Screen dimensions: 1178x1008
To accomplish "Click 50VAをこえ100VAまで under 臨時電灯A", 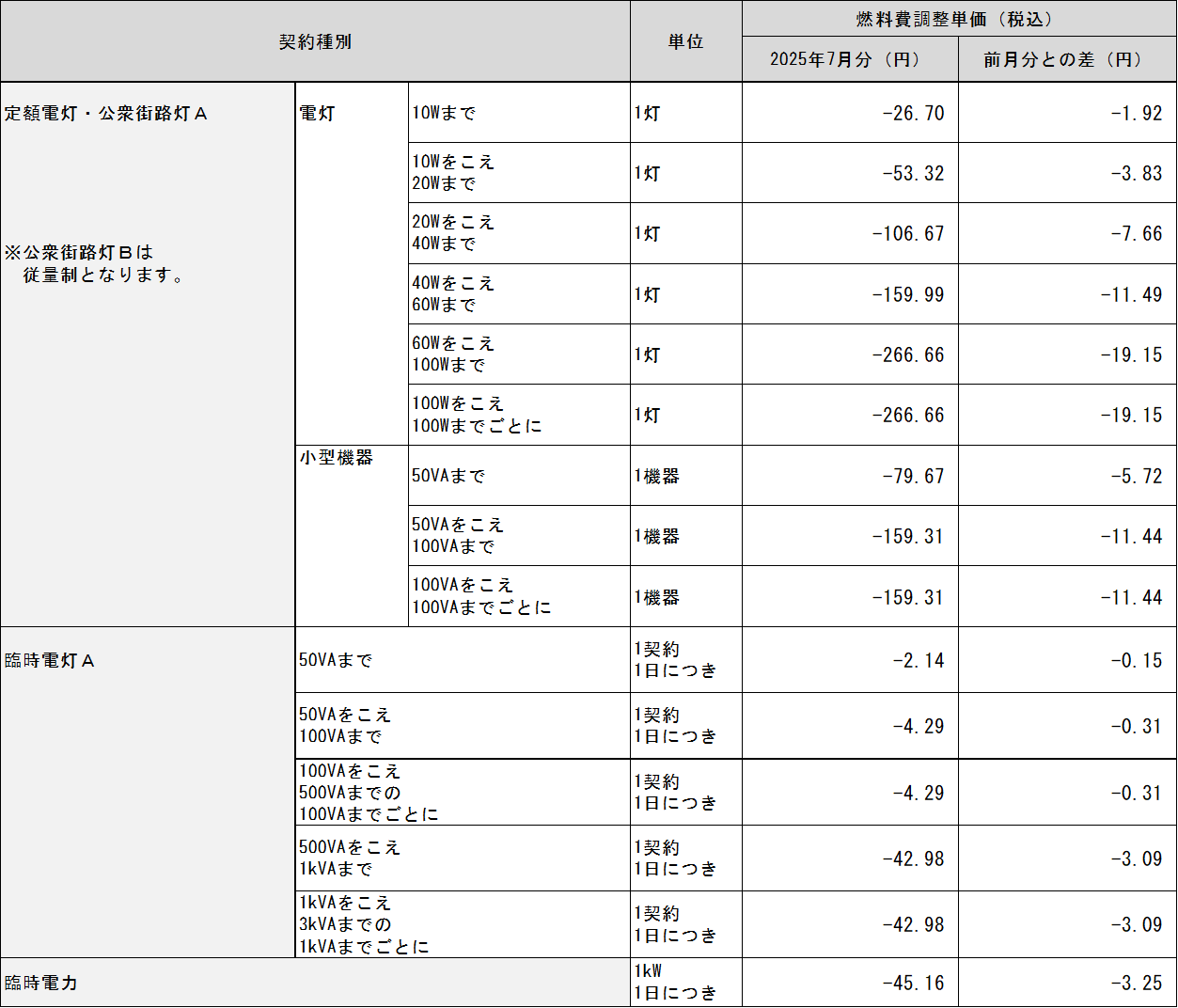I will point(345,726).
